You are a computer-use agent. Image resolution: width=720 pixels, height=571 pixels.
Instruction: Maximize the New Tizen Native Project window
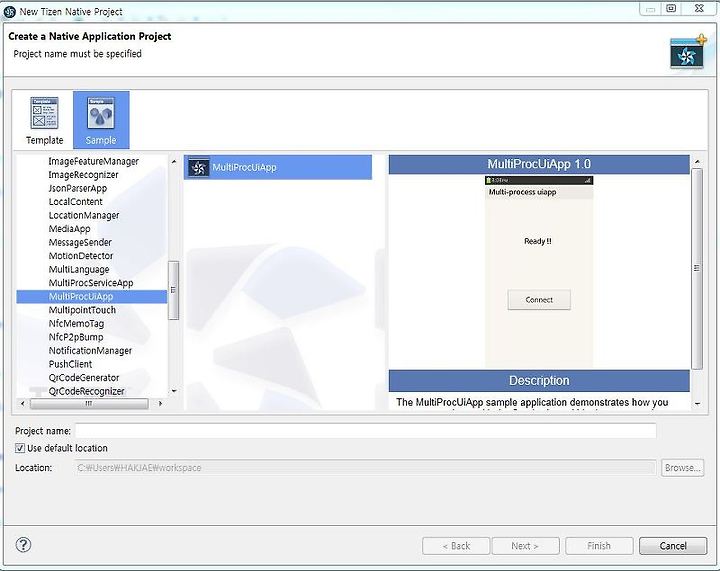click(x=671, y=8)
